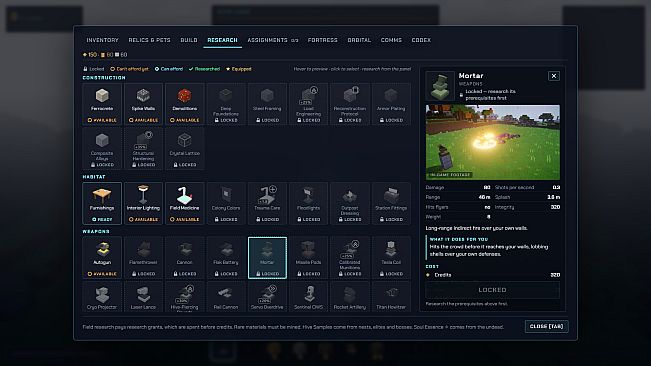Select the Station Fittings card
The width and height of the screenshot is (651, 366).
coord(391,203)
